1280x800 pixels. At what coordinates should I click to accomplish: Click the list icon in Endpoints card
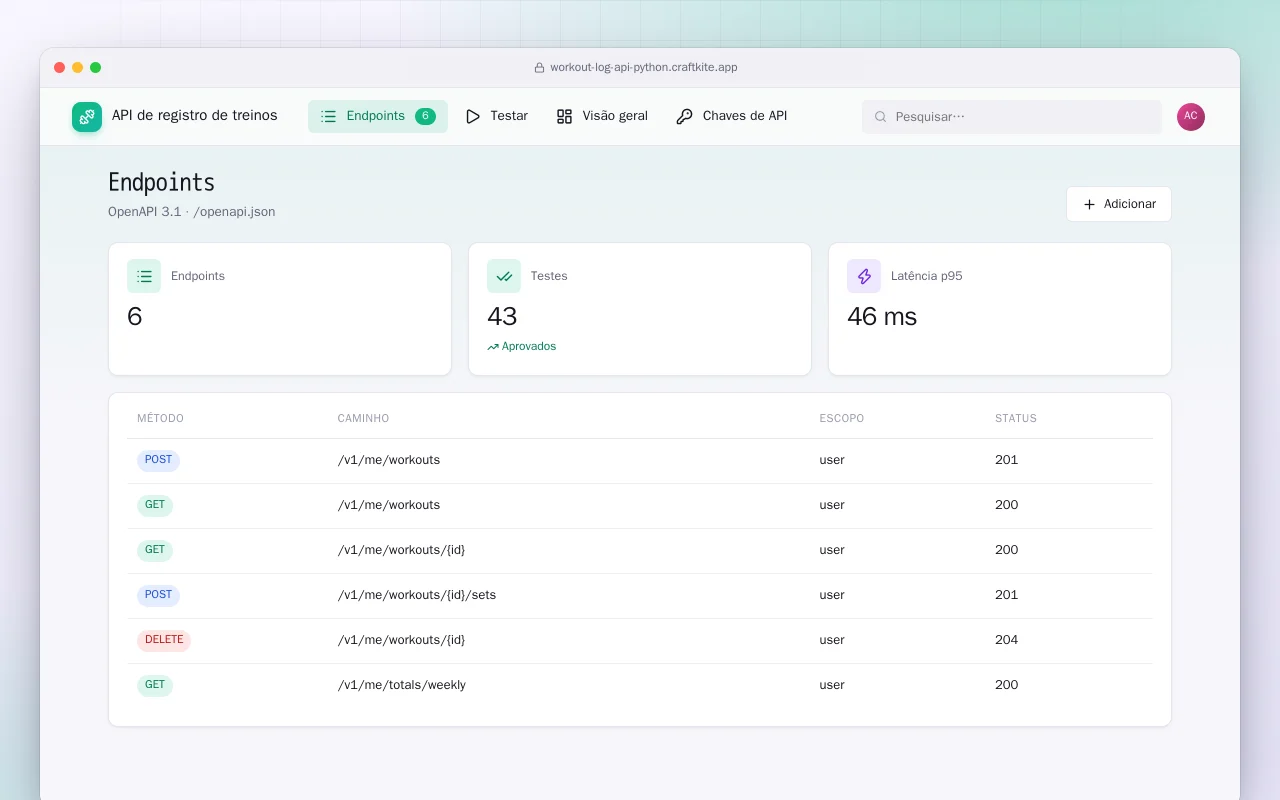tap(144, 276)
